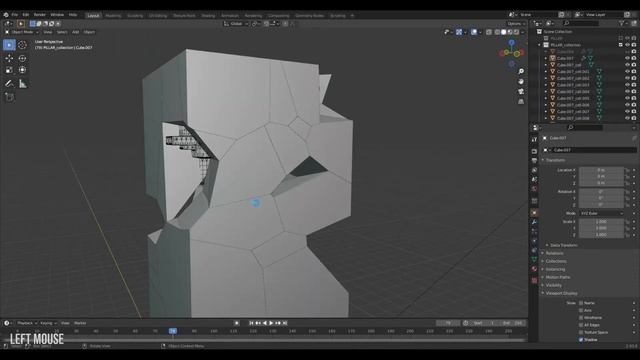Switch perspective/orthographic with the grid icon

click(x=521, y=101)
